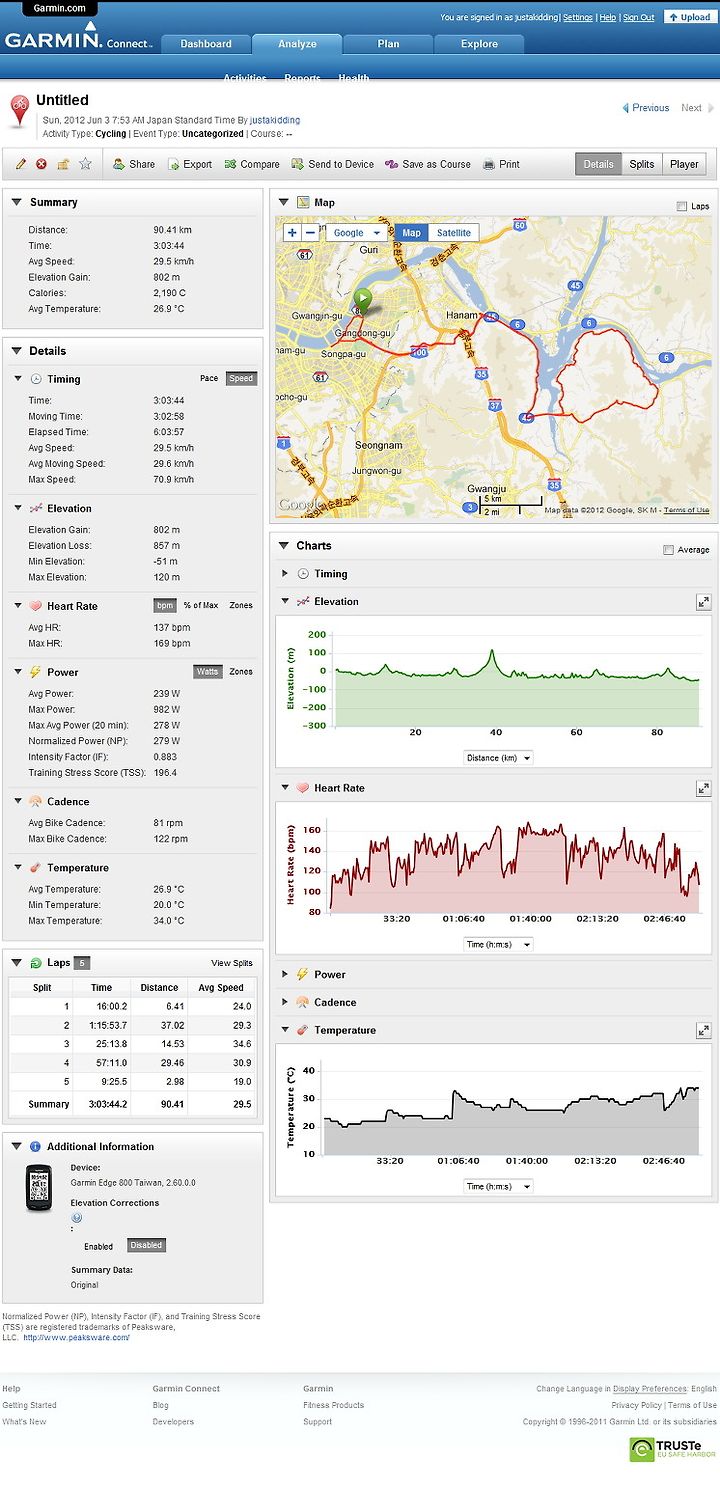Image resolution: width=720 pixels, height=1487 pixels.
Task: Expand the Temperature chart to full size
Action: [704, 1031]
